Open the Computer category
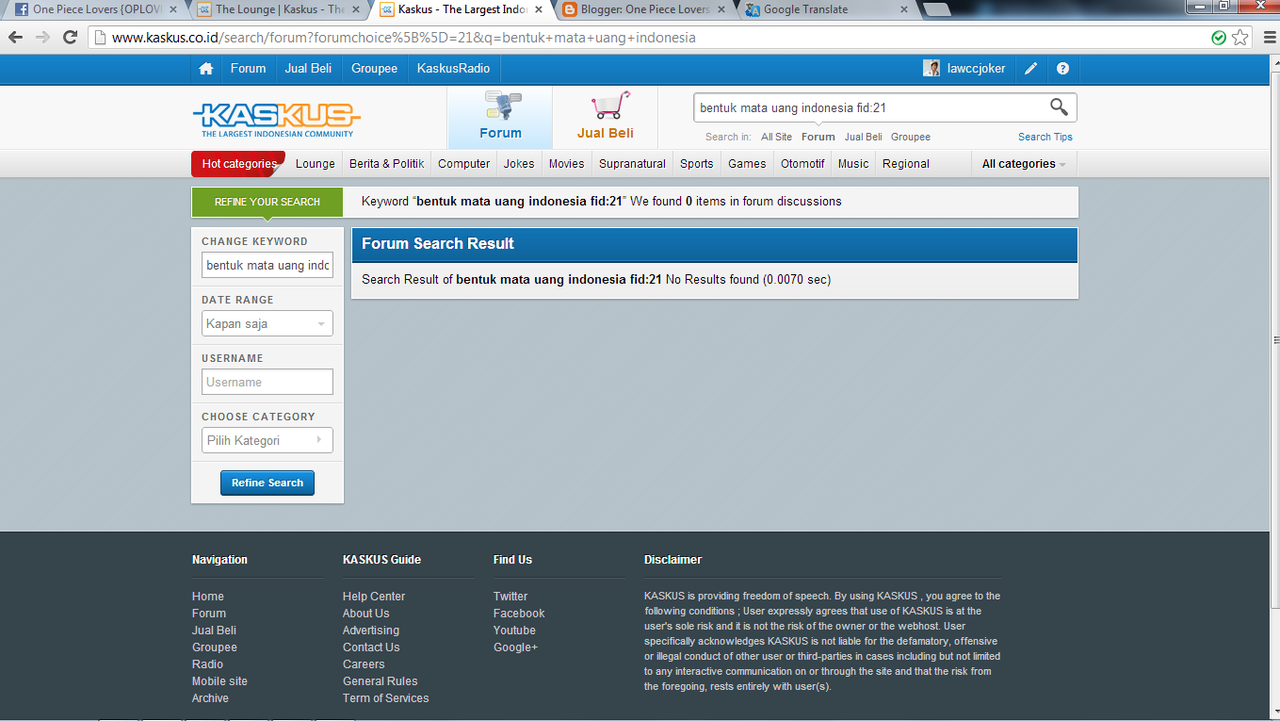Viewport: 1280px width, 721px height. click(464, 164)
